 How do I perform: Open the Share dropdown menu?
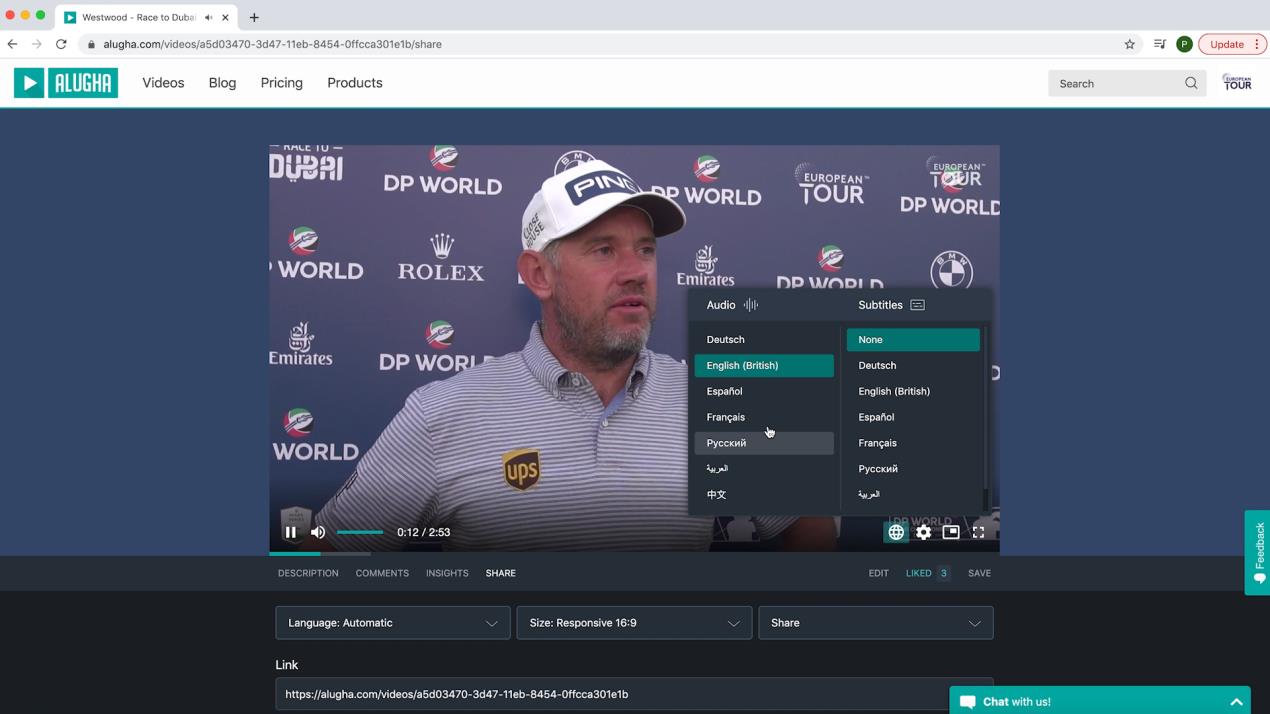(x=875, y=623)
